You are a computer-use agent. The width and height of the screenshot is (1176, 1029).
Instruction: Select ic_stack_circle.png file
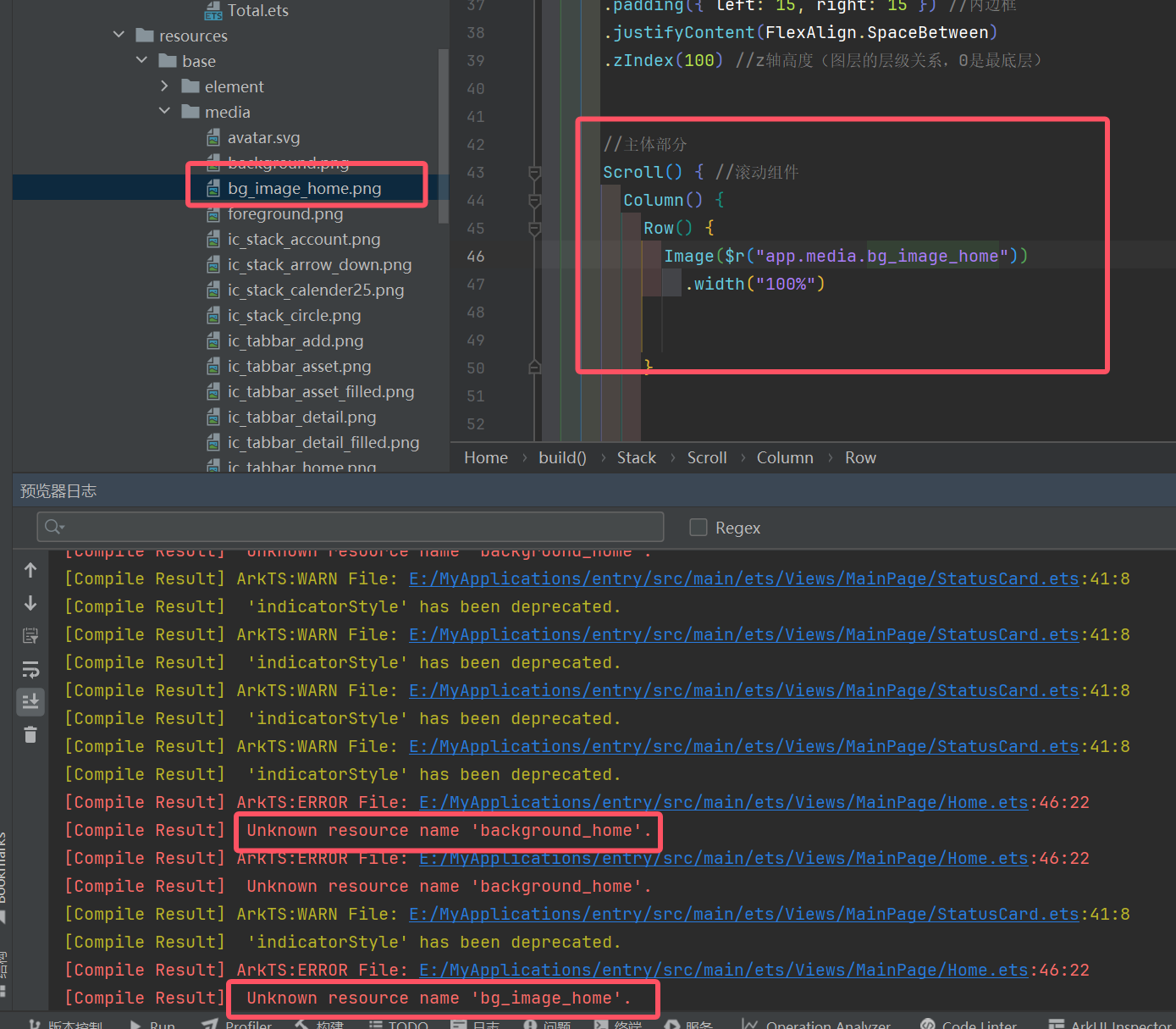[x=294, y=315]
